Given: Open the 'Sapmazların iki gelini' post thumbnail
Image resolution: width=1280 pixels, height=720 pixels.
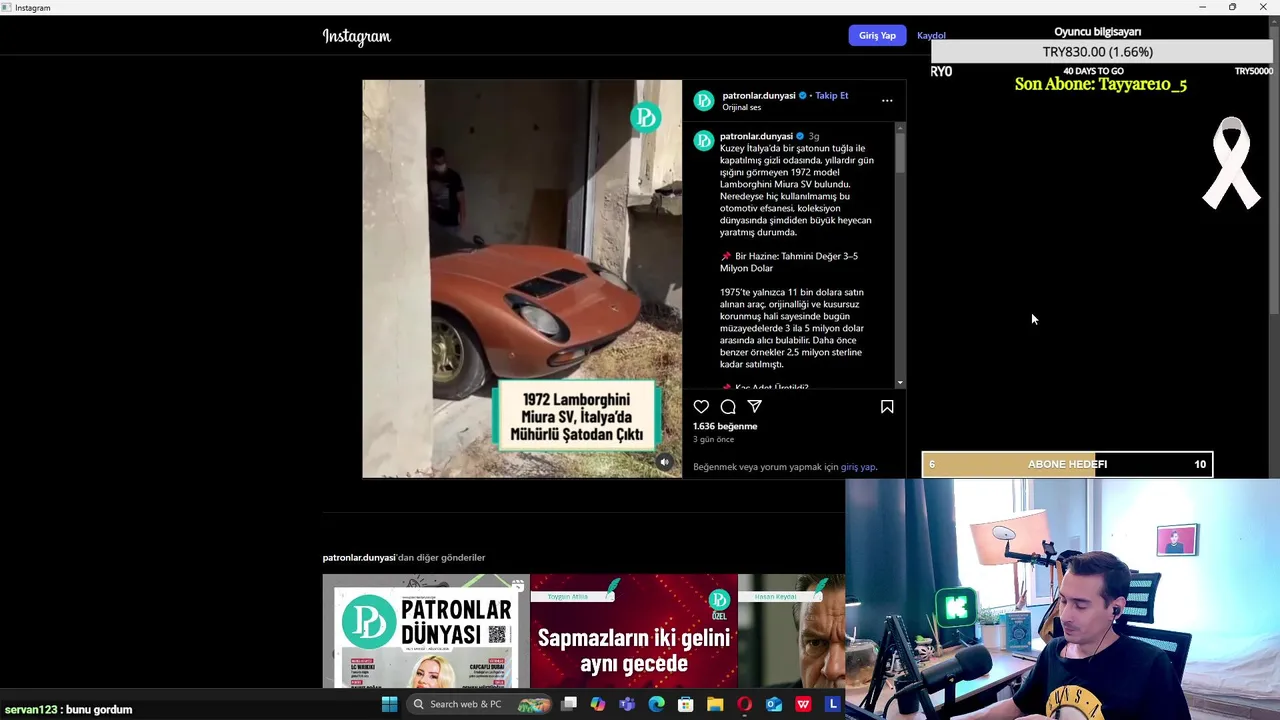Looking at the screenshot, I should (x=634, y=631).
